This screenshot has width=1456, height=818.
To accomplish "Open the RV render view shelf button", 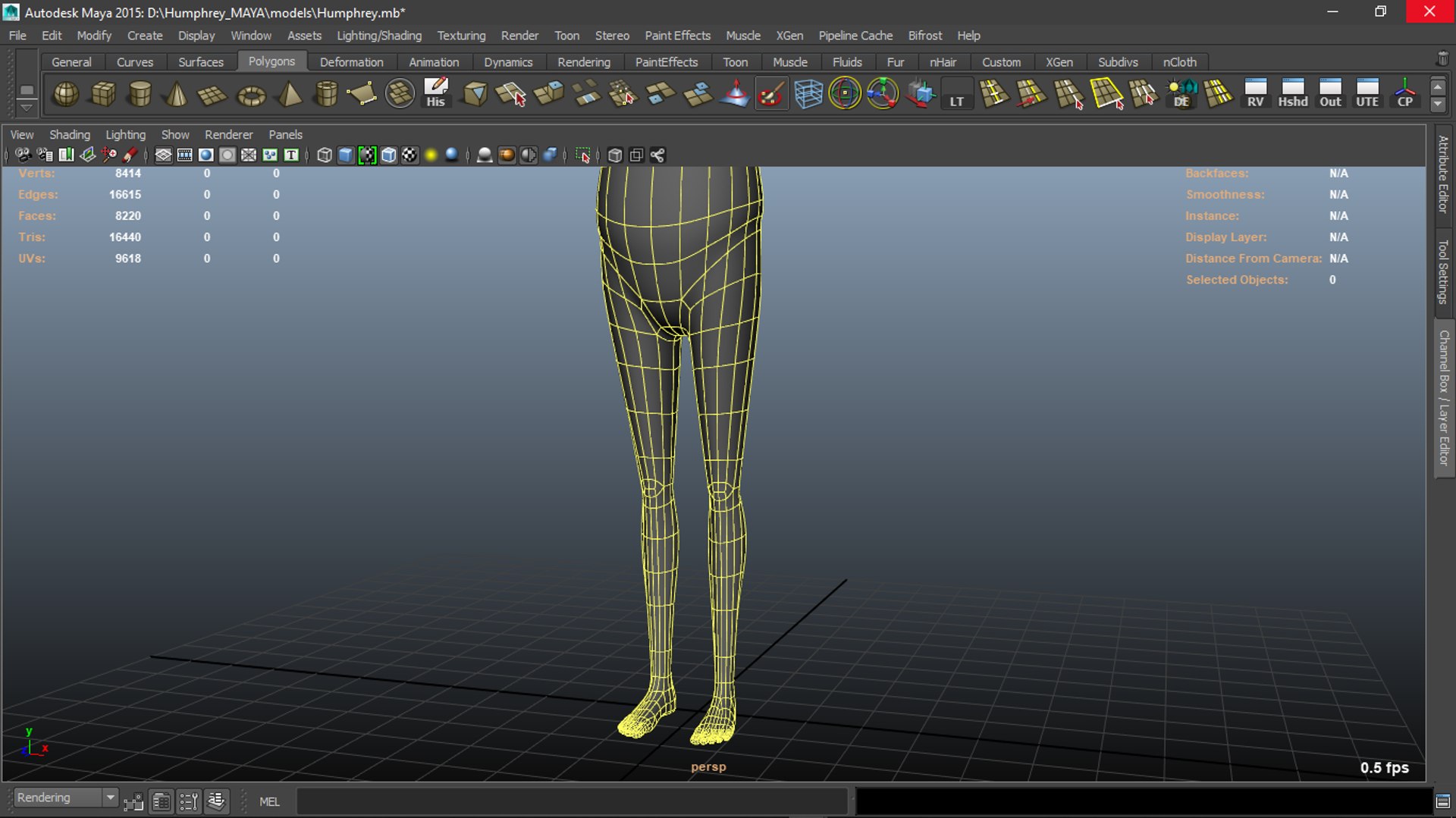I will click(1256, 94).
